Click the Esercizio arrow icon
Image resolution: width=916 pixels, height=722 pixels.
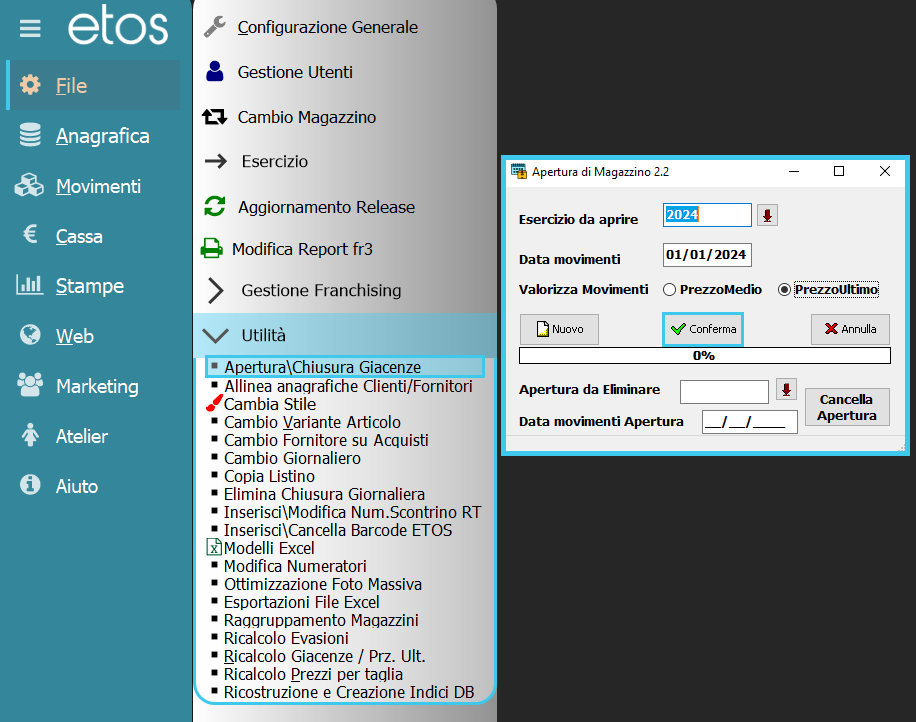point(216,161)
